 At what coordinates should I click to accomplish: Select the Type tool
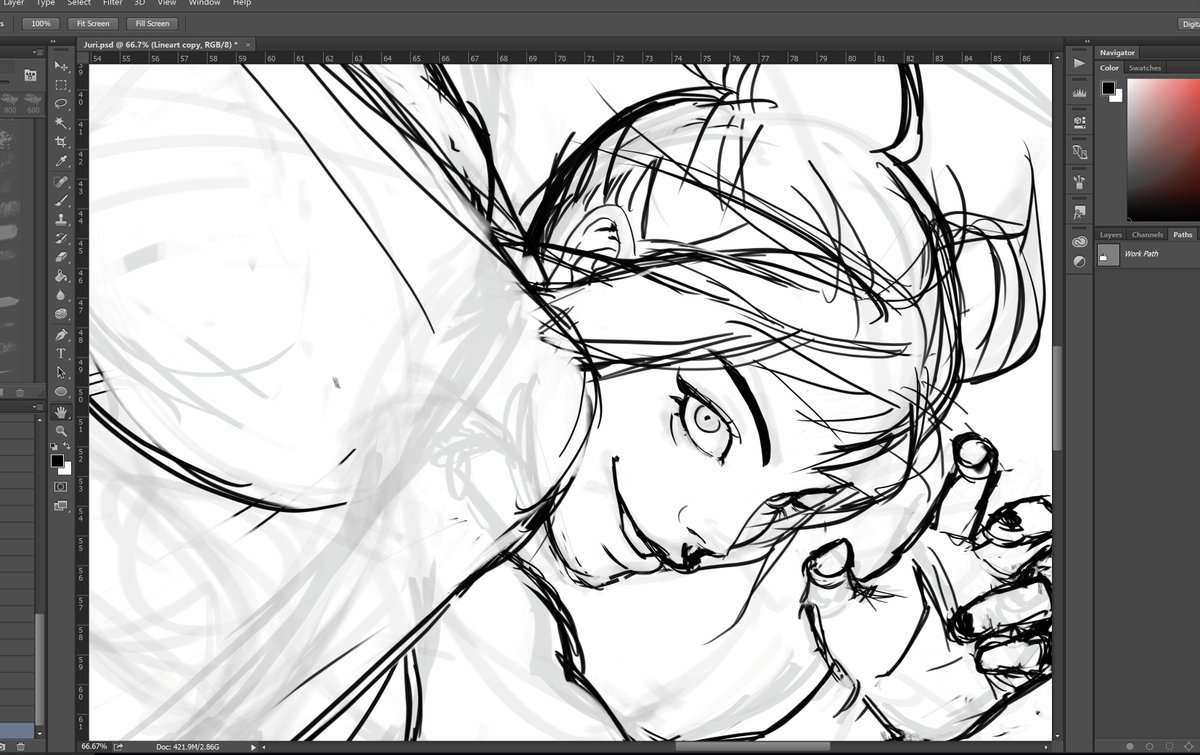[61, 353]
